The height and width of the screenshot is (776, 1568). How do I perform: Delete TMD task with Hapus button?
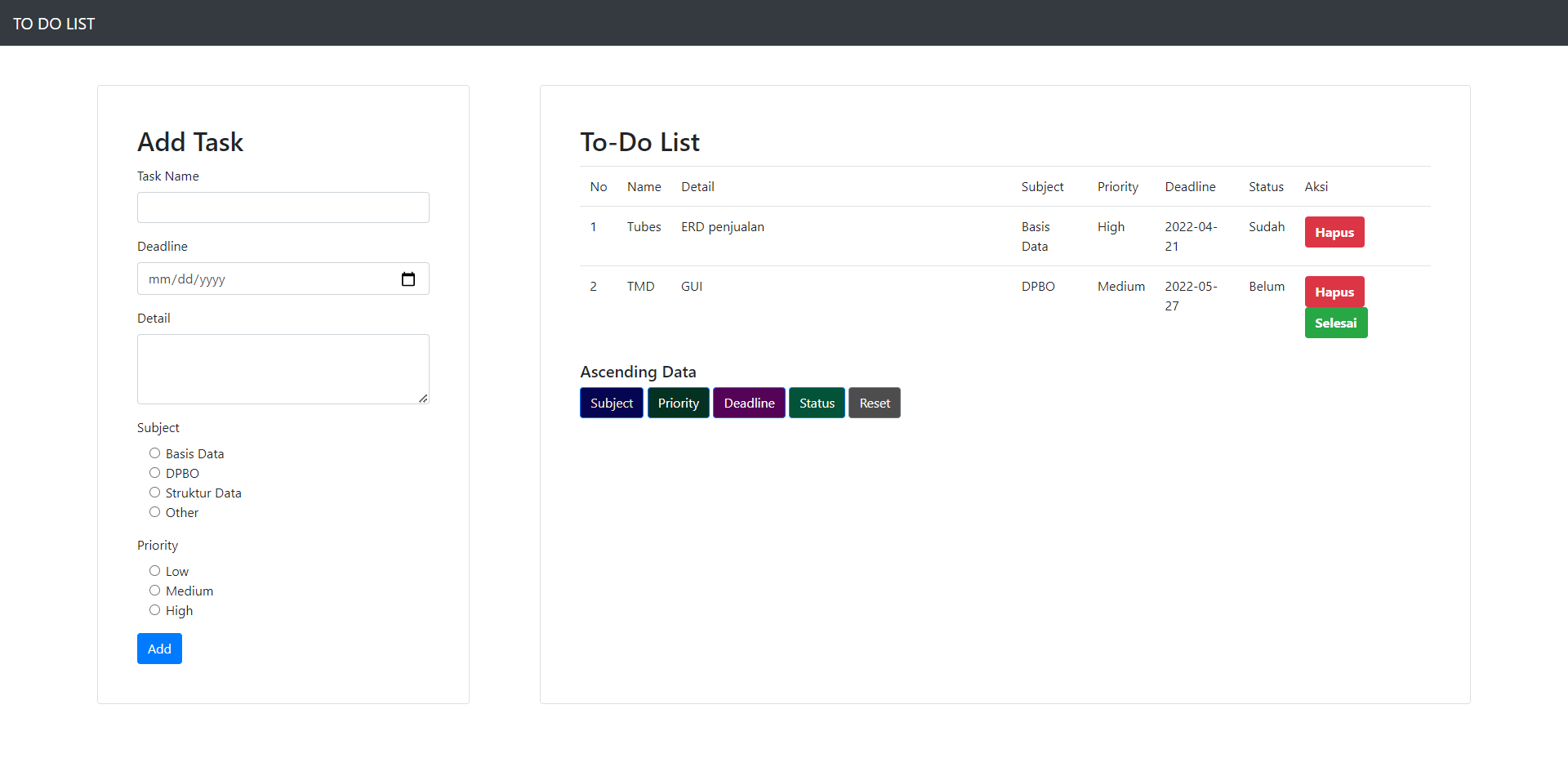point(1334,292)
